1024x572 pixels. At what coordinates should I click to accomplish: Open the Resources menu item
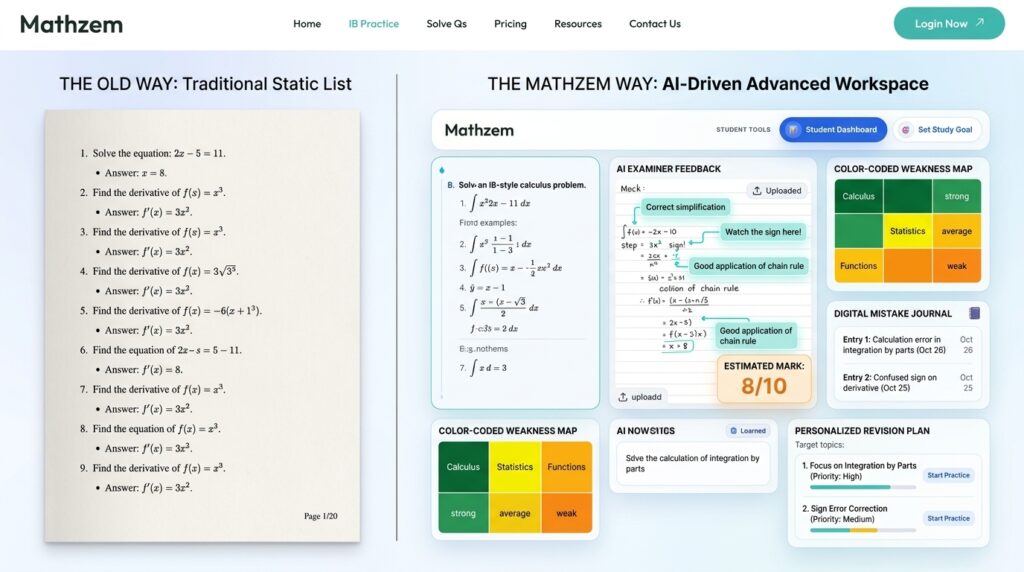point(578,24)
